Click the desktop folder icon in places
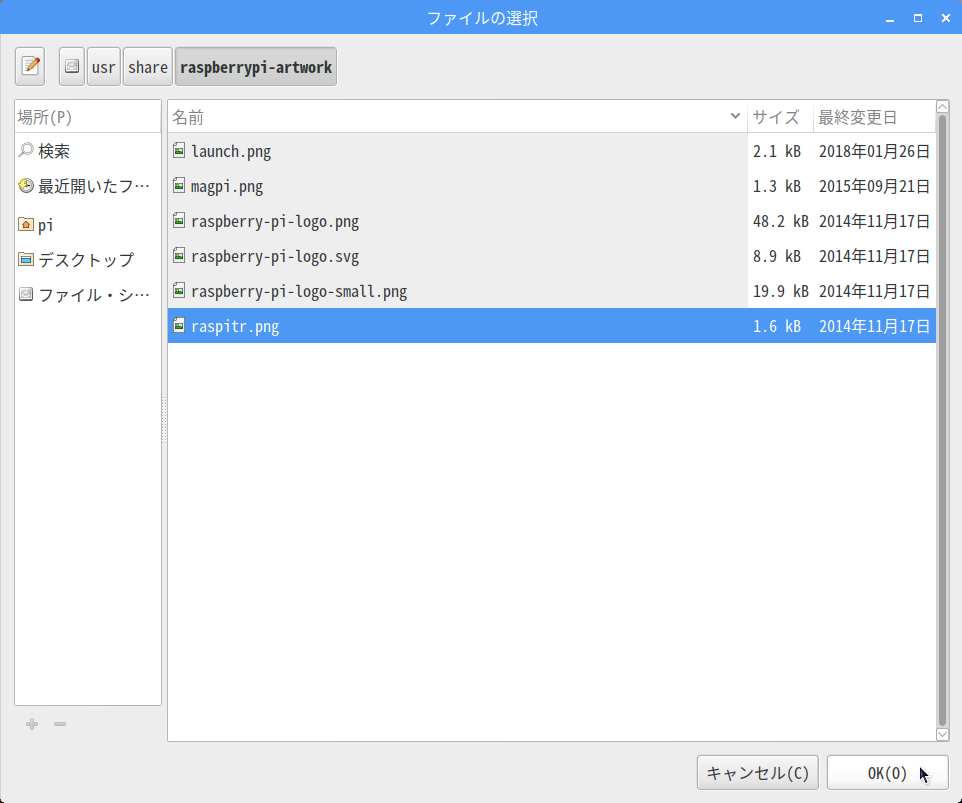 (x=26, y=259)
